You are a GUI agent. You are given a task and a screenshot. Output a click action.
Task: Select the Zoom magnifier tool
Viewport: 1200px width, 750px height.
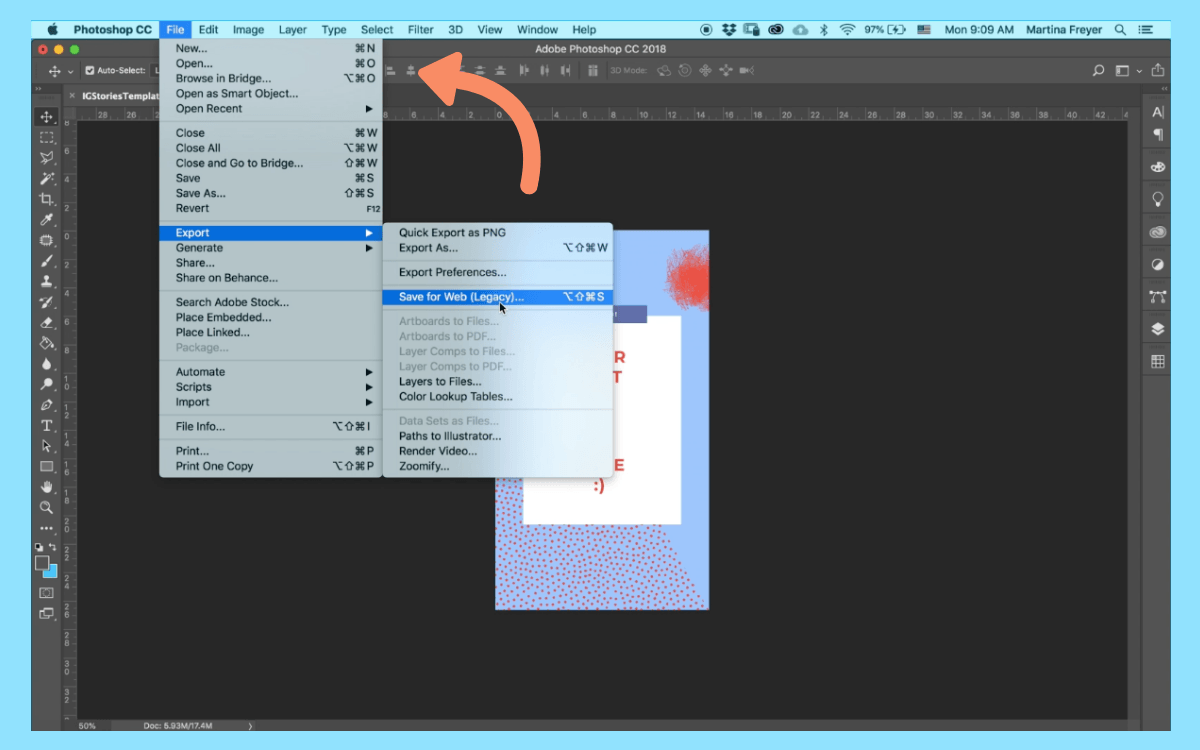[46, 508]
